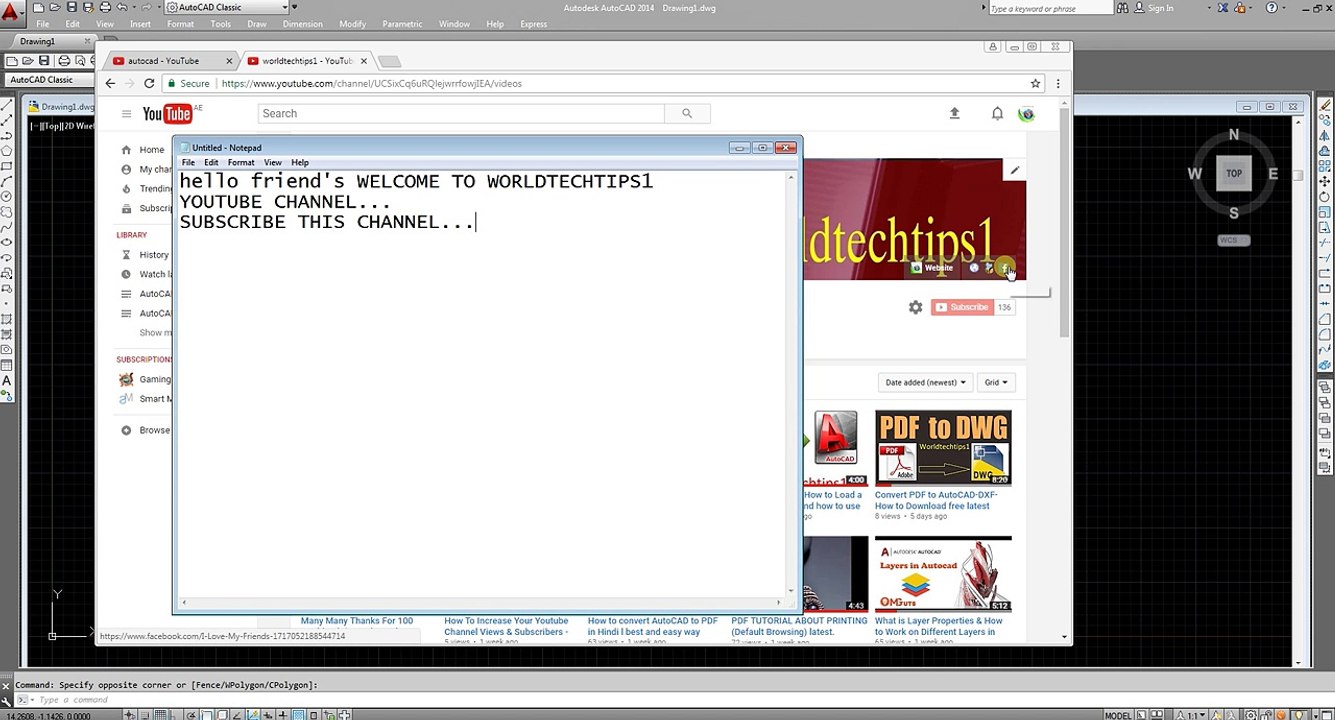Viewport: 1335px width, 720px height.
Task: Select the Table tool in the Draw toolbar
Action: (7, 365)
